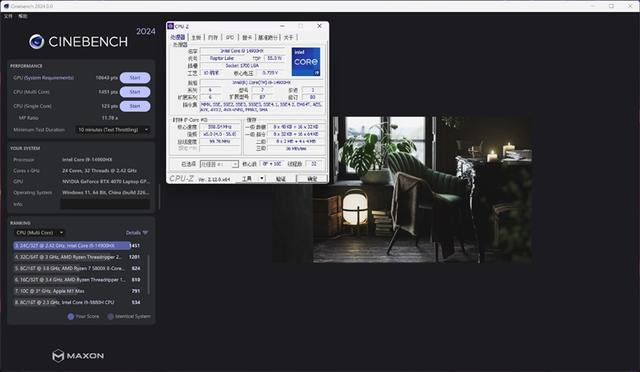Click the Info input field
This screenshot has width=640, height=372.
click(105, 204)
